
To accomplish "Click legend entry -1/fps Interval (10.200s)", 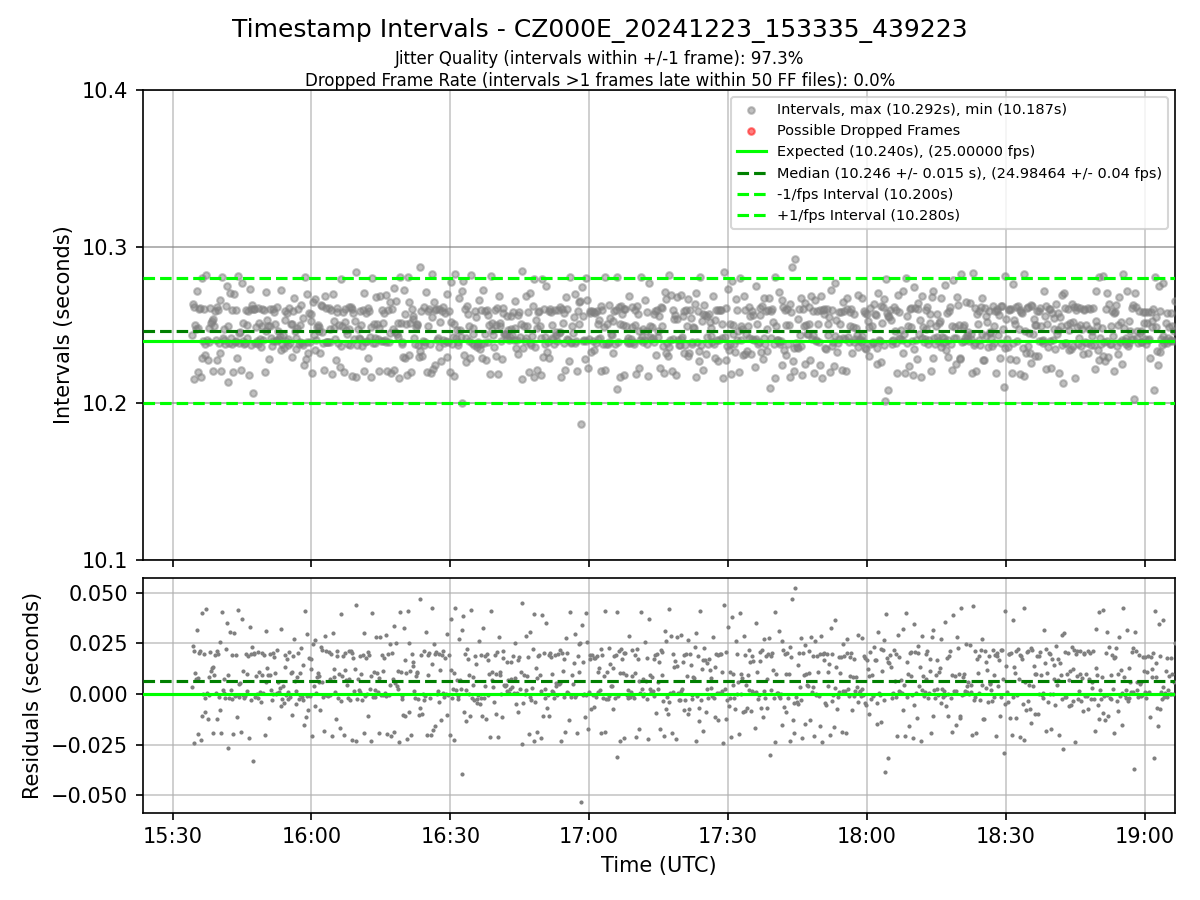I will pos(865,194).
